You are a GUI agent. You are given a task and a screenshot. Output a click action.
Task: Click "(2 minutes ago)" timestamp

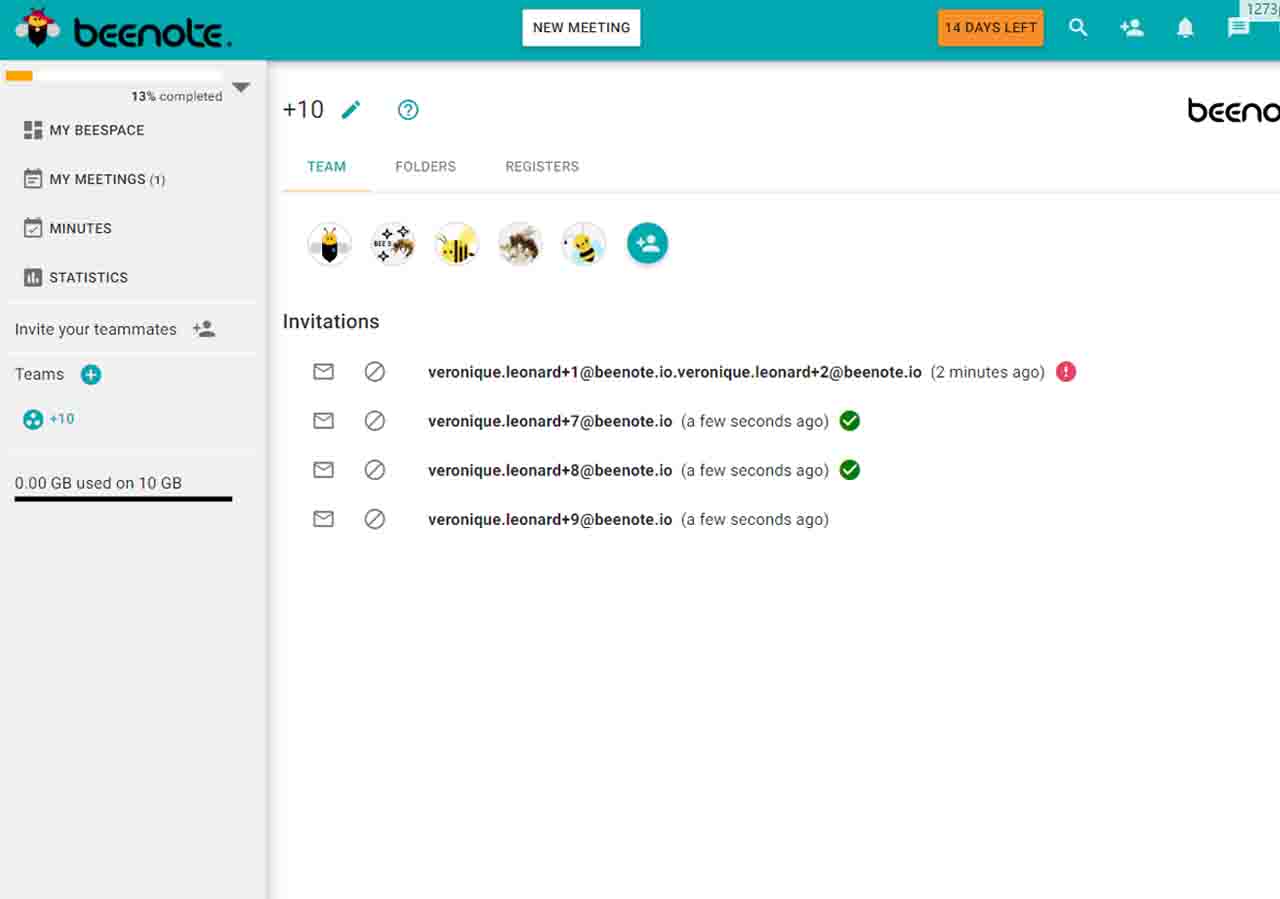pos(988,372)
